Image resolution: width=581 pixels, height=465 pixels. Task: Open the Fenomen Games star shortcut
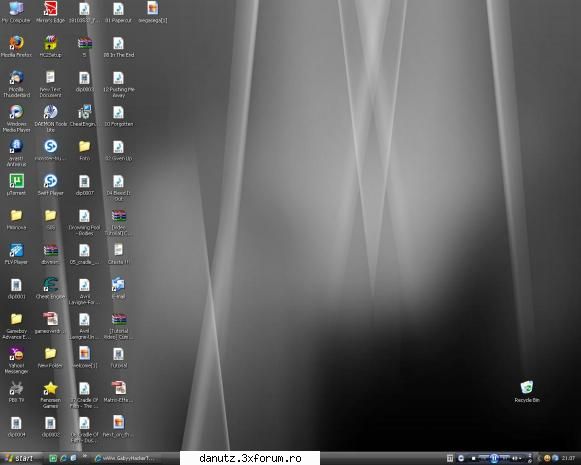[50, 394]
